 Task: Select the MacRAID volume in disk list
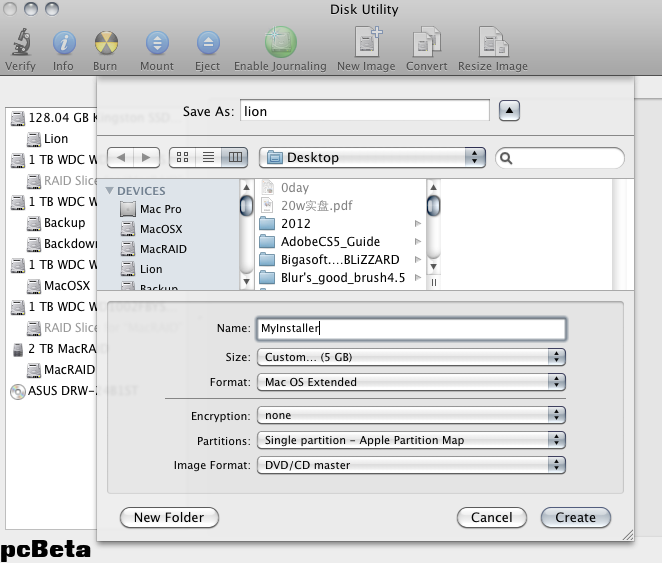[x=61, y=370]
